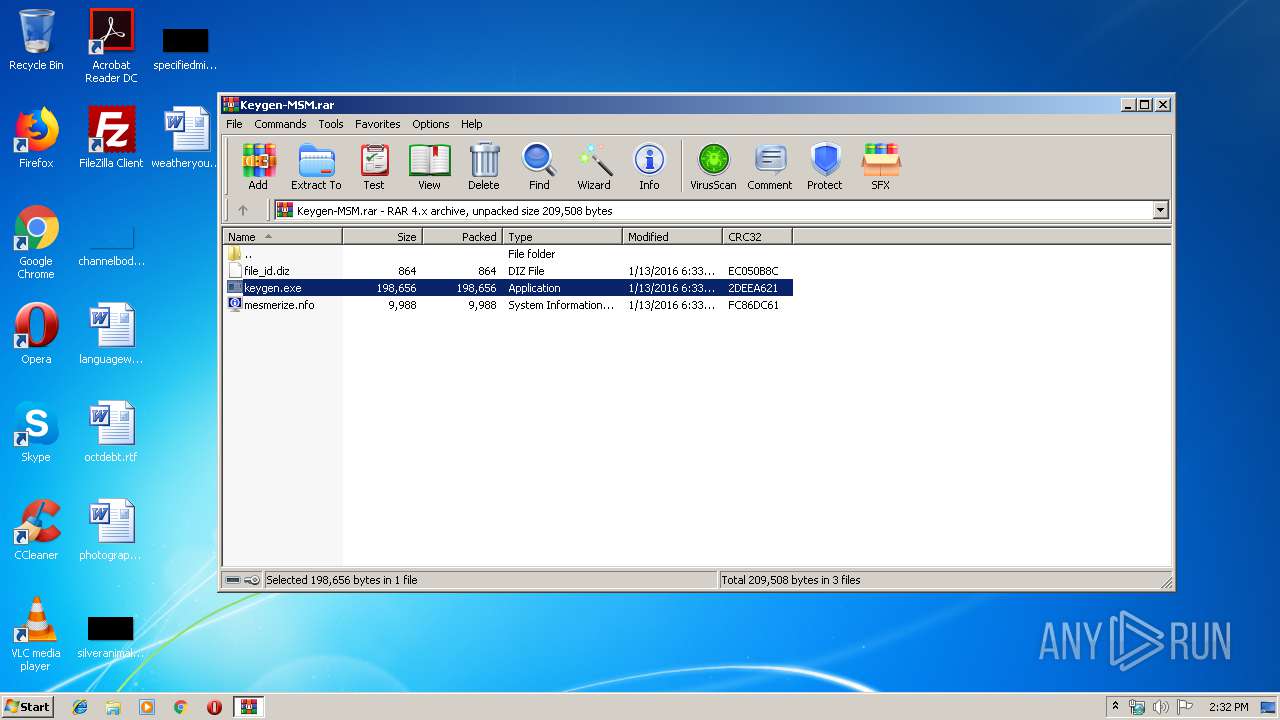Open octdebt.rtf desktop document
The width and height of the screenshot is (1280, 720).
click(111, 432)
